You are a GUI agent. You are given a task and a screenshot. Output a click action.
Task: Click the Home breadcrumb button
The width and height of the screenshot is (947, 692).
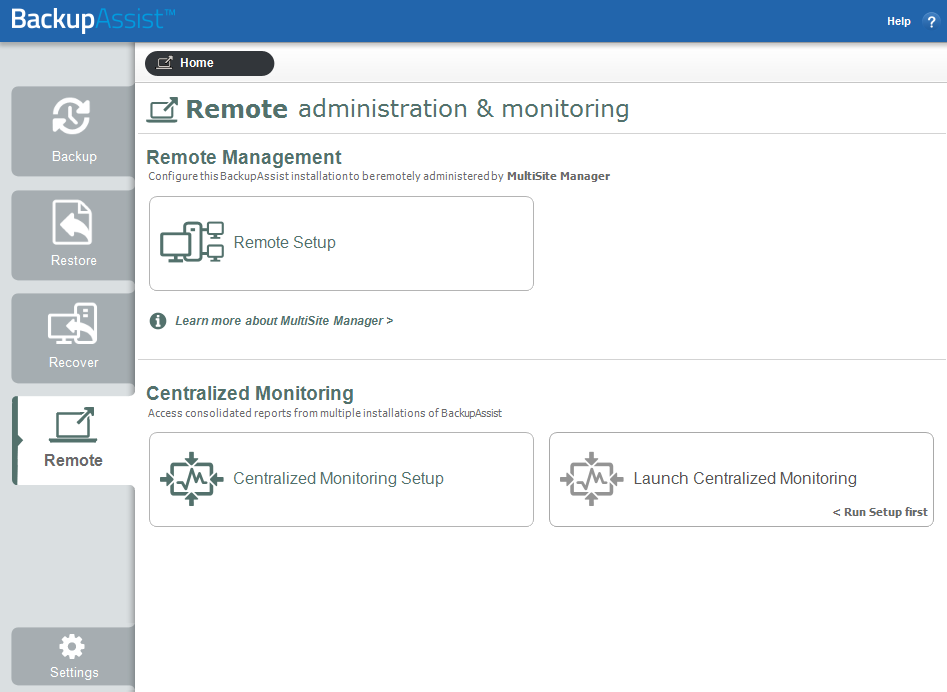pyautogui.click(x=210, y=63)
